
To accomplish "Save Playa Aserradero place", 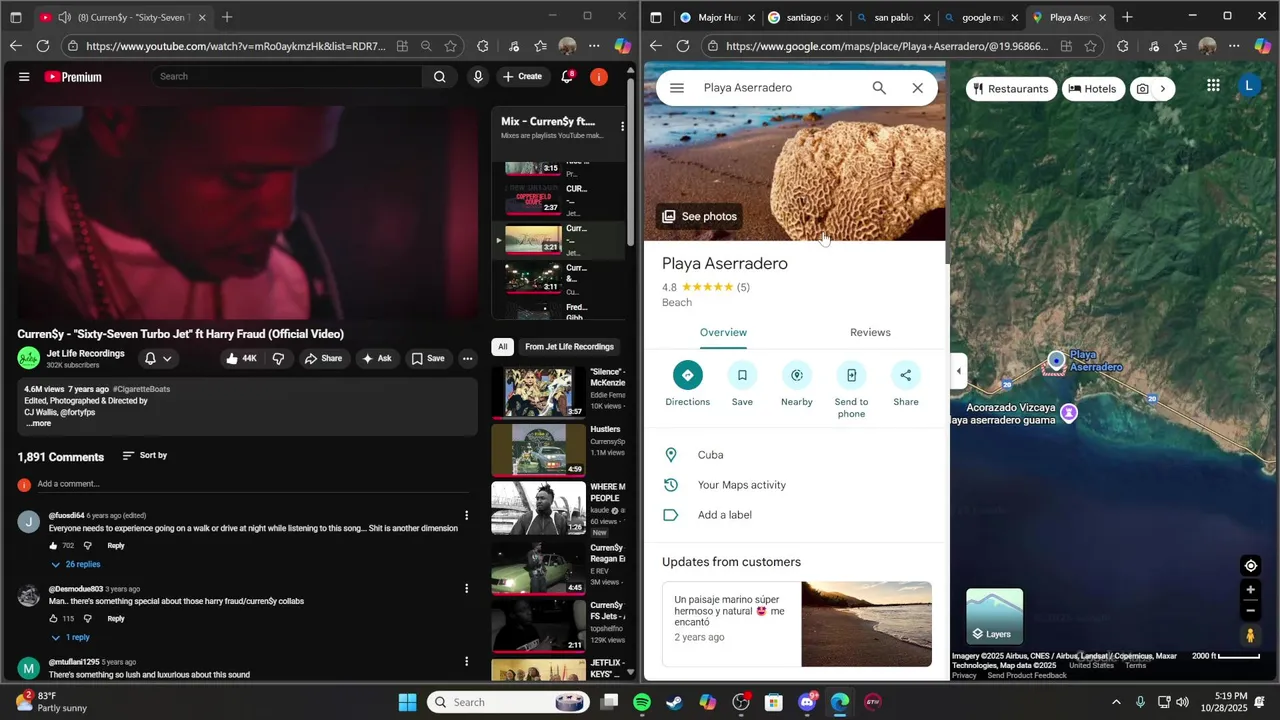I will click(742, 384).
